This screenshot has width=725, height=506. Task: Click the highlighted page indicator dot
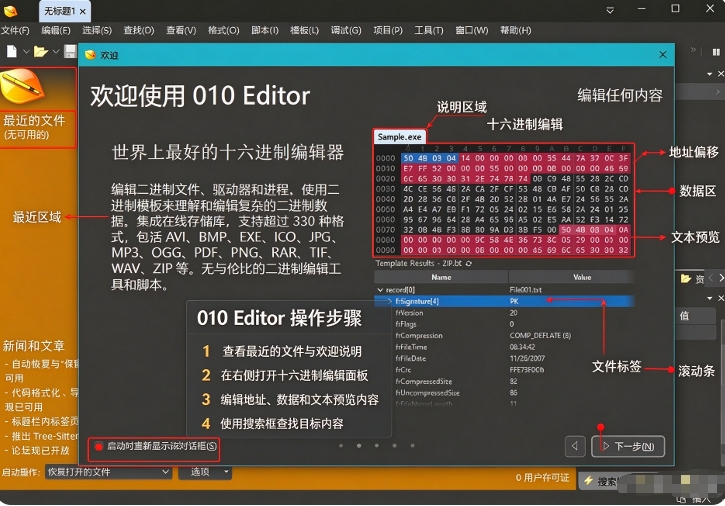359,446
